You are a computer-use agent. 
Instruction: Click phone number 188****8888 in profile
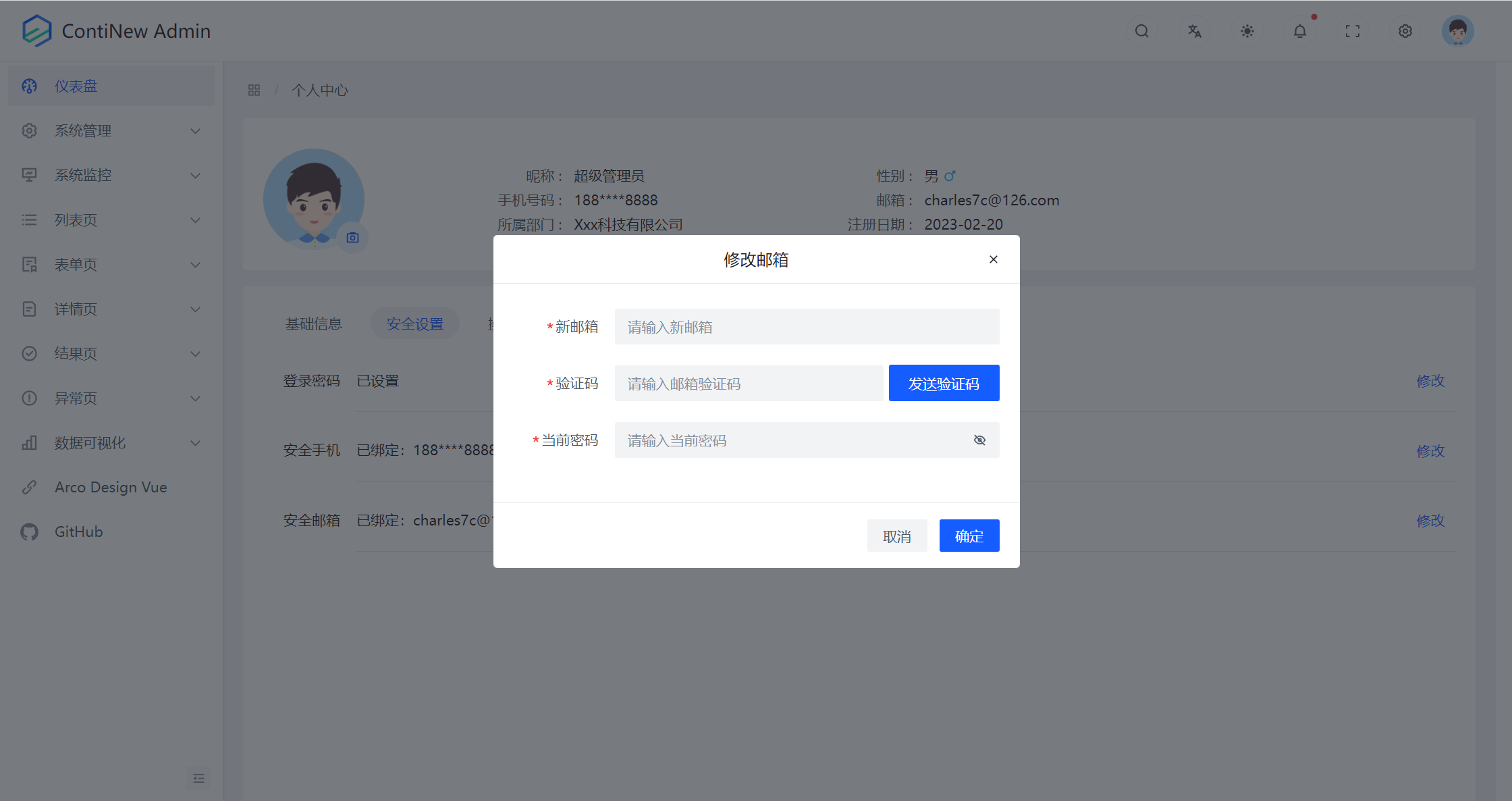(x=616, y=200)
